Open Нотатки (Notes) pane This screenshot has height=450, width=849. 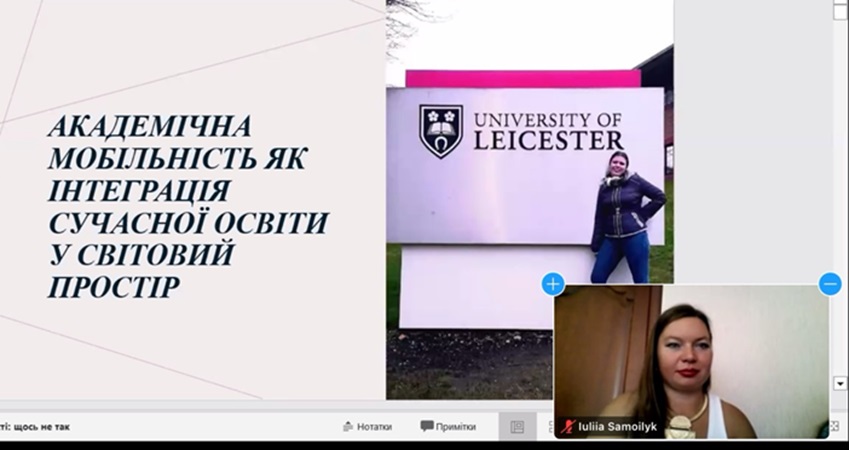point(367,427)
